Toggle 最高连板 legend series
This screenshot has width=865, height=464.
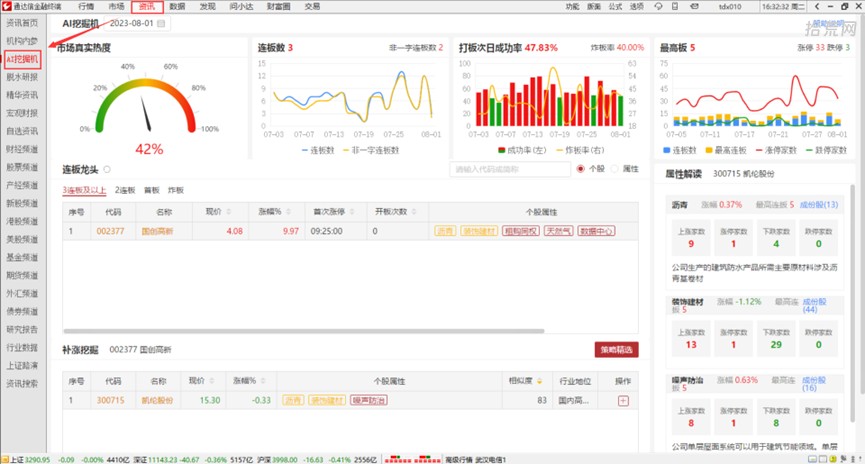pyautogui.click(x=725, y=150)
